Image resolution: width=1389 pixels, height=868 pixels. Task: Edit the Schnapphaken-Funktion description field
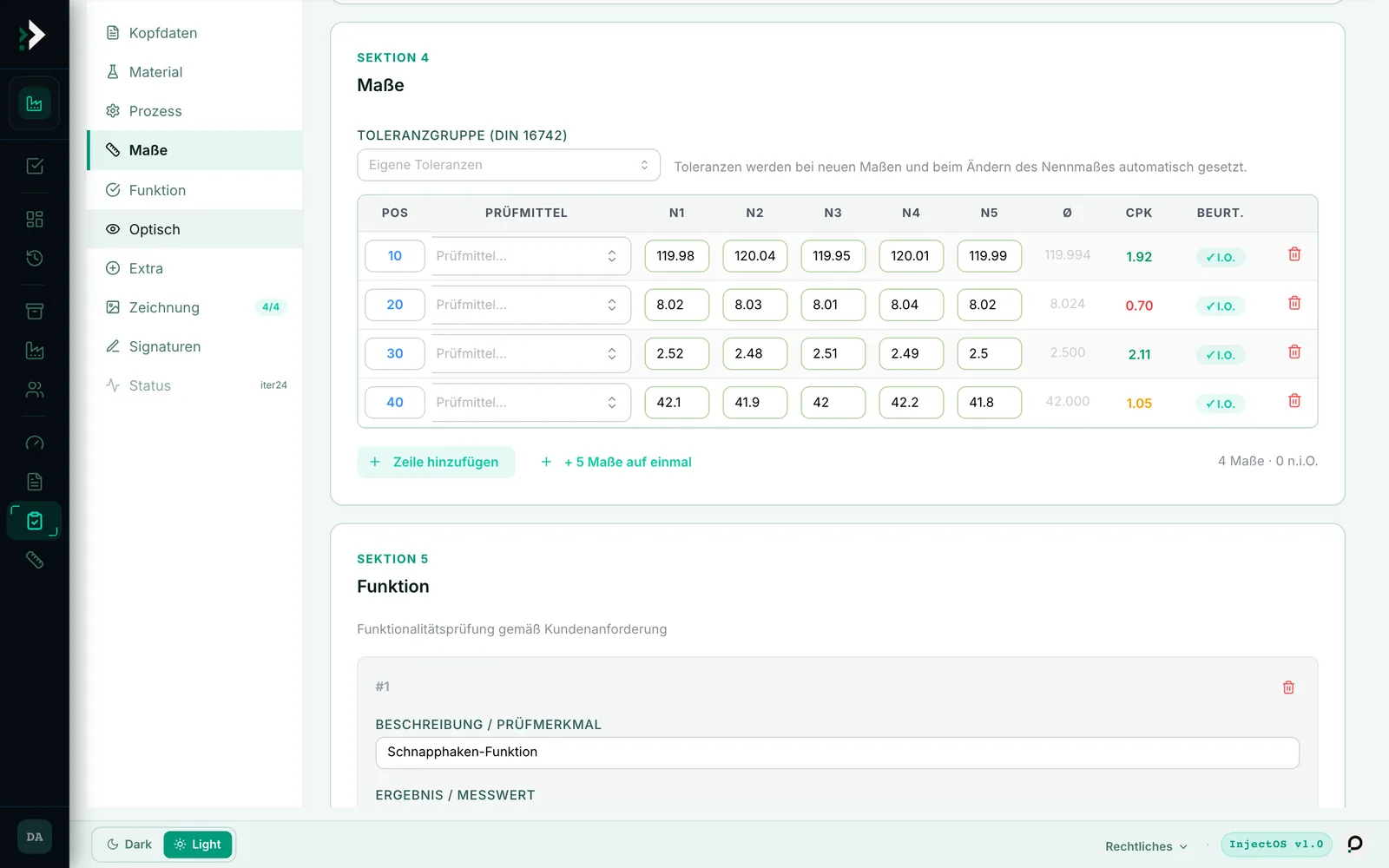pos(837,753)
